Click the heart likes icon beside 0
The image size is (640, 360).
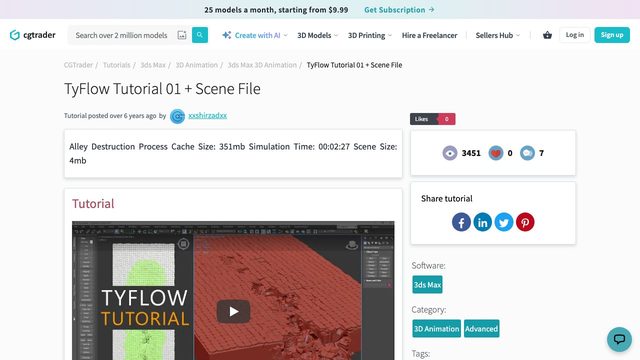[496, 153]
